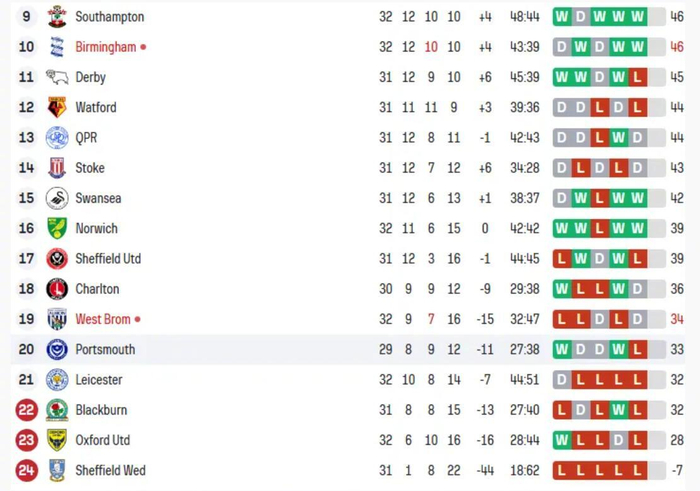700x491 pixels.
Task: Open the West Brom team link
Action: click(103, 320)
